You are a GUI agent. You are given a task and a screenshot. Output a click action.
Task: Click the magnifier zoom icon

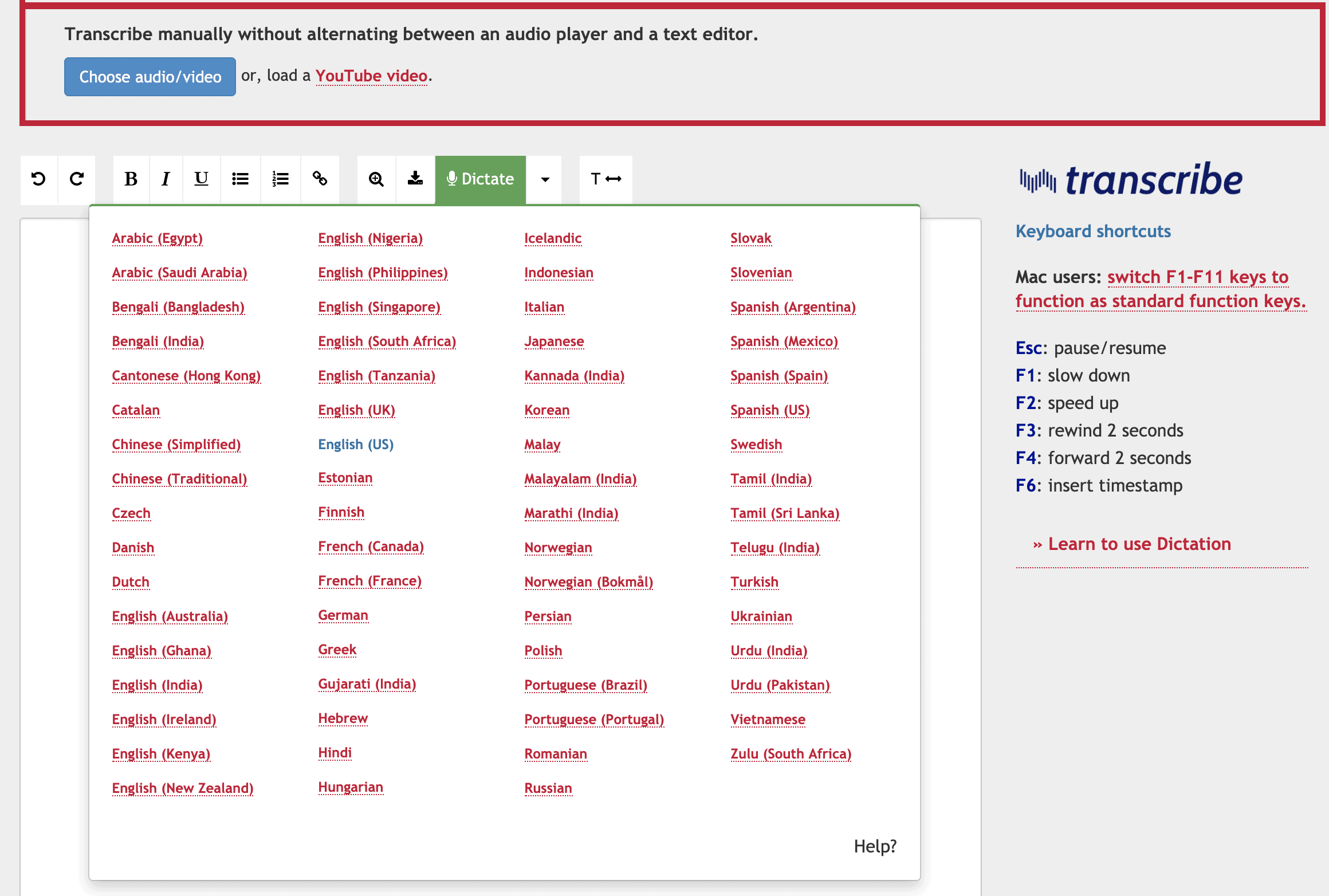(376, 179)
